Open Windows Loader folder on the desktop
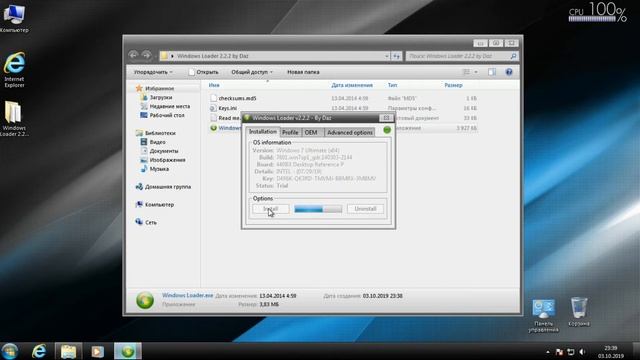 [x=14, y=118]
